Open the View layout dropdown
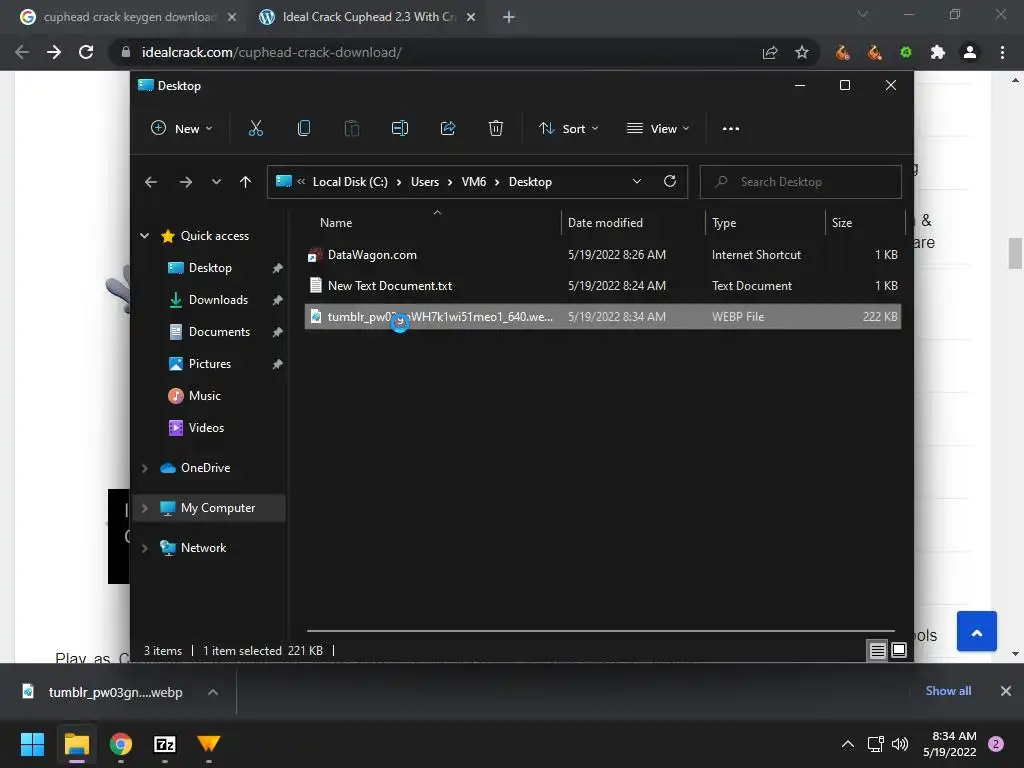1024x768 pixels. (x=658, y=129)
